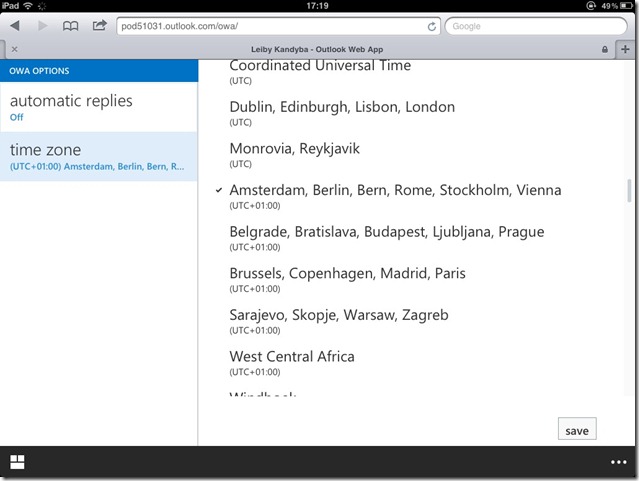Select Sarajevo, Skopje, Warsaw, Zagreb zone
Screen dimensions: 639x481
(339, 321)
